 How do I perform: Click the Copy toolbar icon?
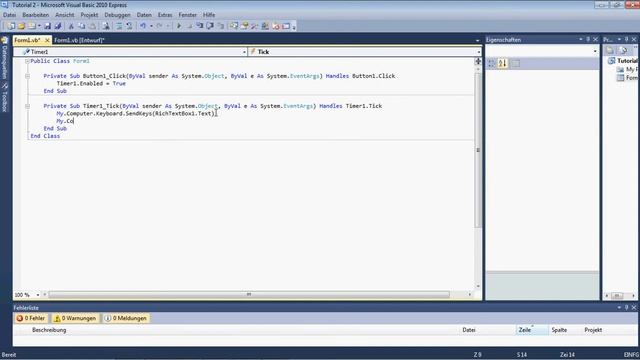point(82,26)
